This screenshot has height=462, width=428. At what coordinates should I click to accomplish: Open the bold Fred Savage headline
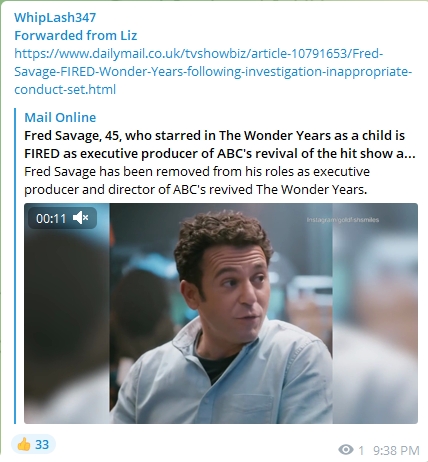(x=220, y=144)
